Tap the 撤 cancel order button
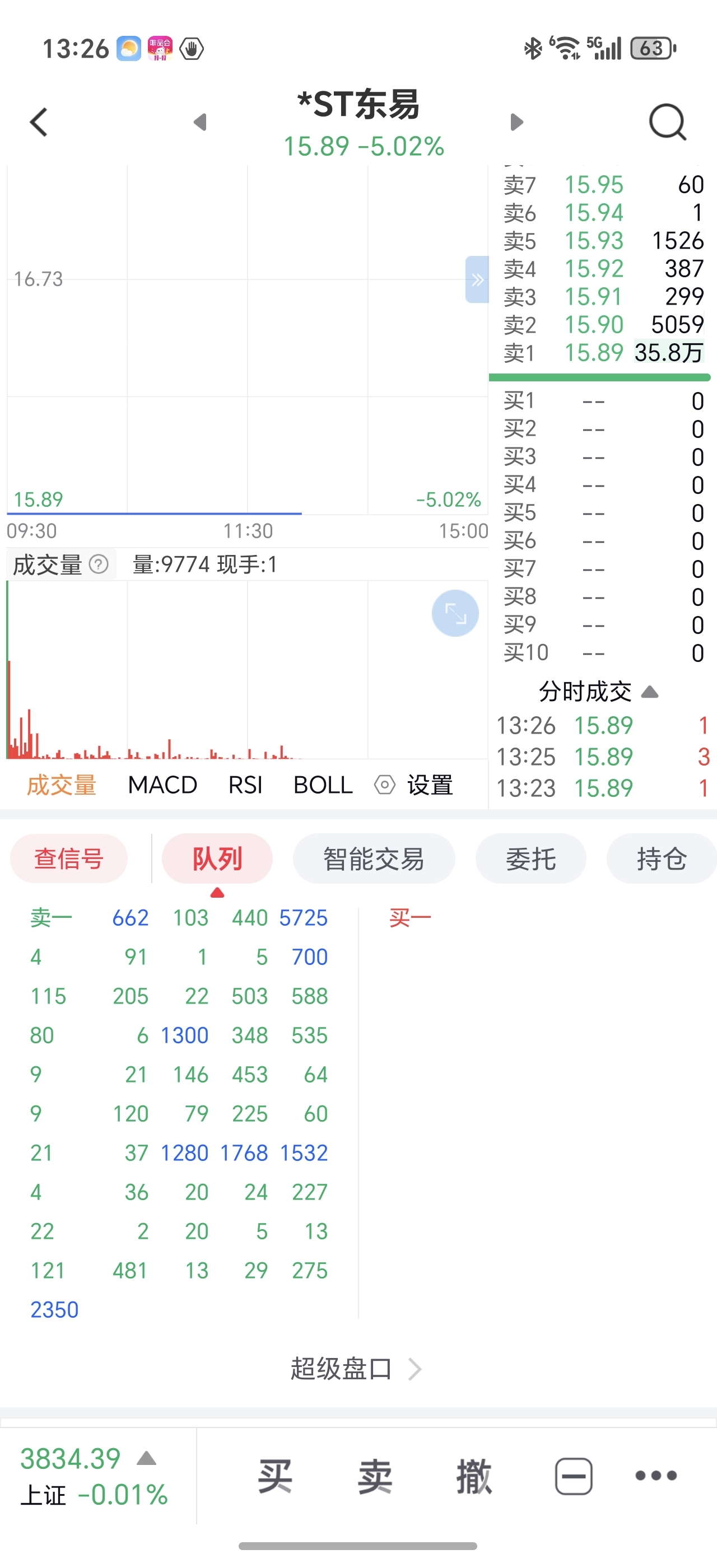The height and width of the screenshot is (1568, 717). (x=474, y=1476)
